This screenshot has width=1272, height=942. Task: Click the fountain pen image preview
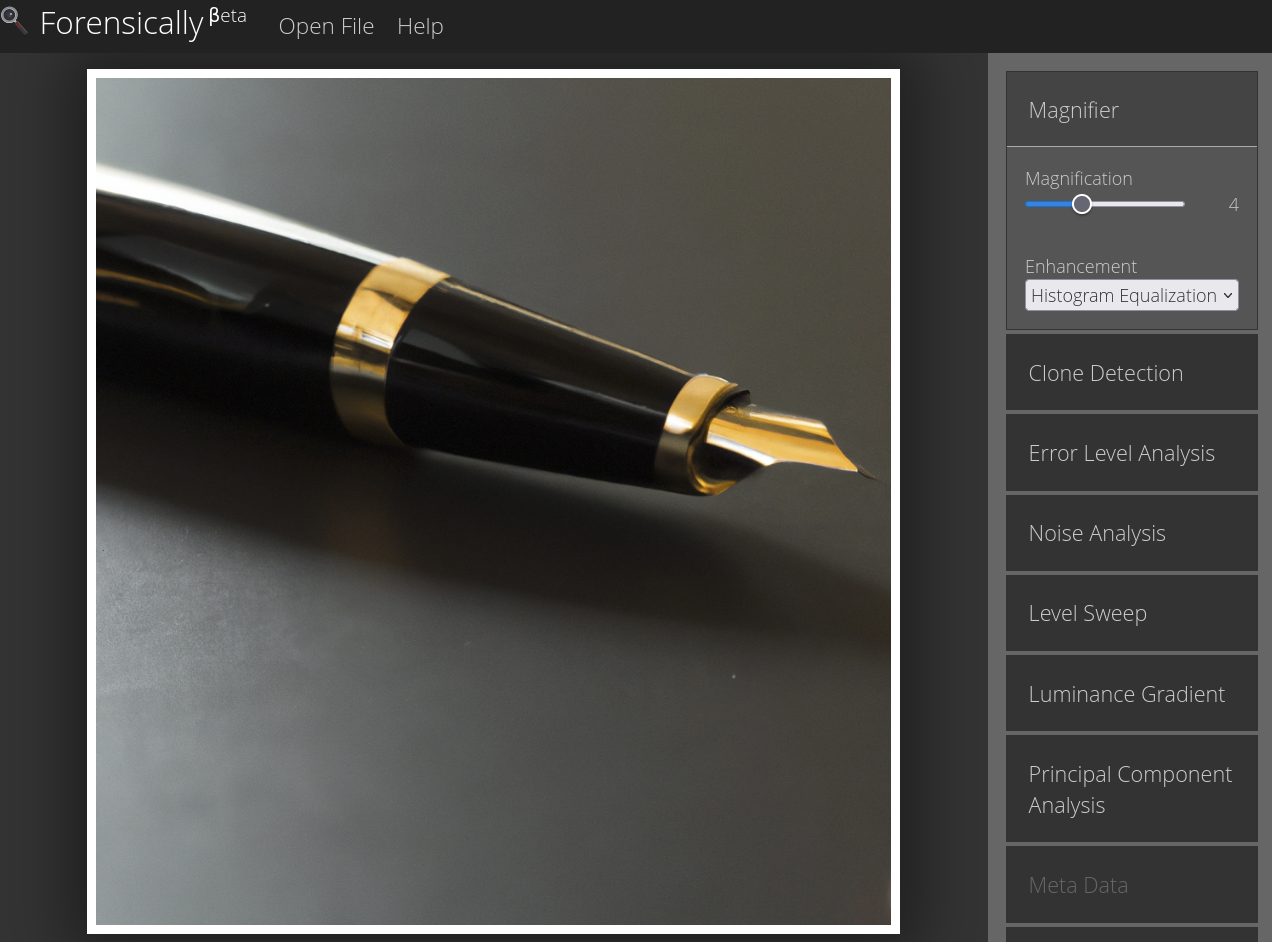493,501
